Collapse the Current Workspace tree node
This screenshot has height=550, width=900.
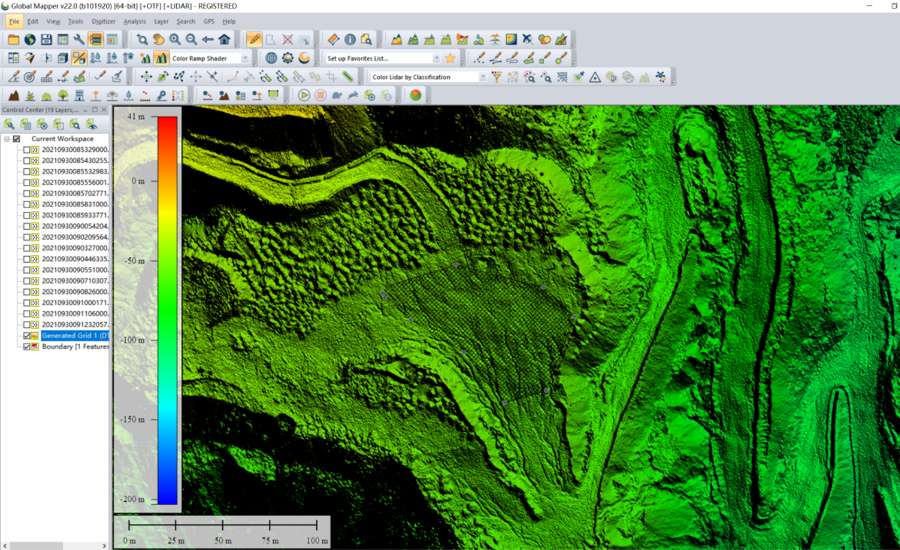(x=6, y=138)
